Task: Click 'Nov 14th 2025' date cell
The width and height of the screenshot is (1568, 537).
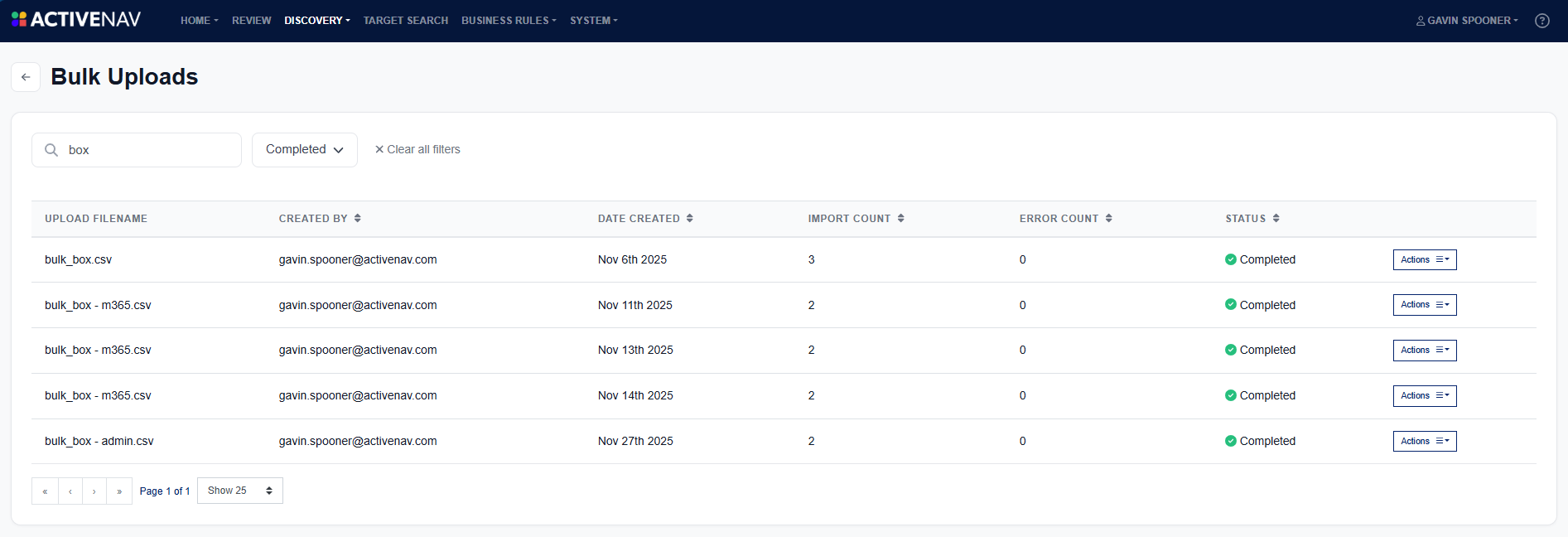Action: (635, 395)
